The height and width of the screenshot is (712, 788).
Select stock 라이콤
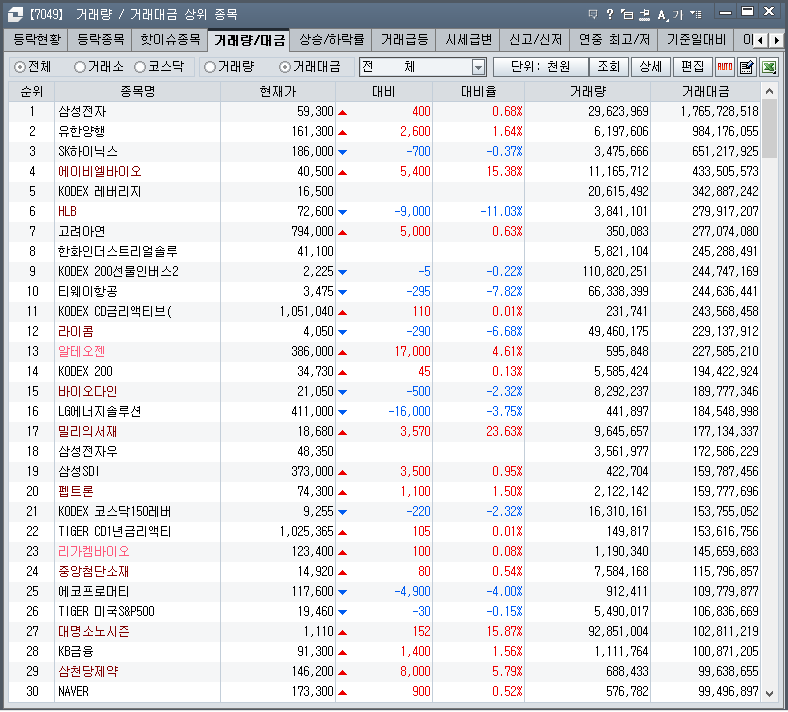point(76,332)
